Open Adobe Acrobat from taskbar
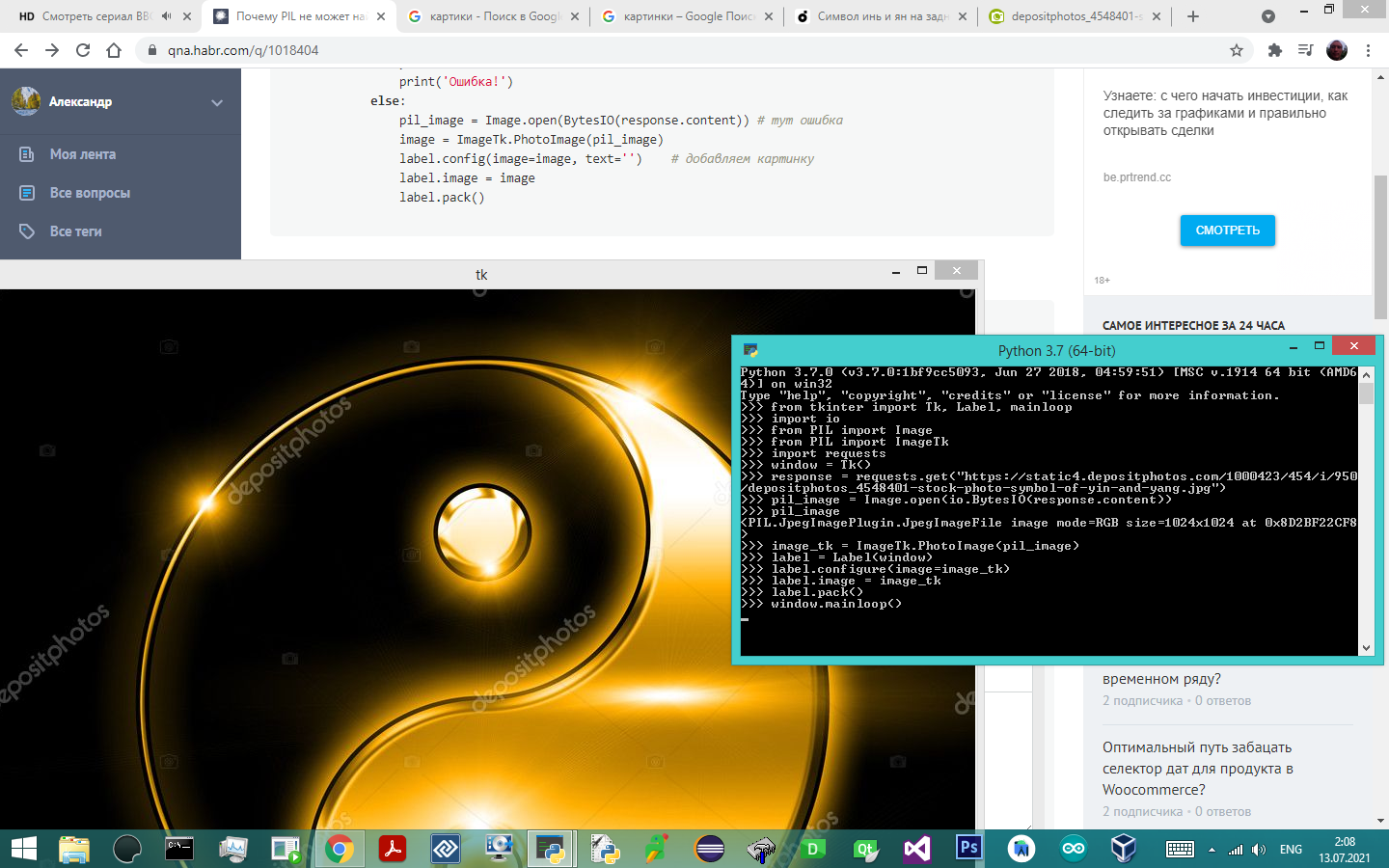Image resolution: width=1389 pixels, height=868 pixels. tap(392, 849)
